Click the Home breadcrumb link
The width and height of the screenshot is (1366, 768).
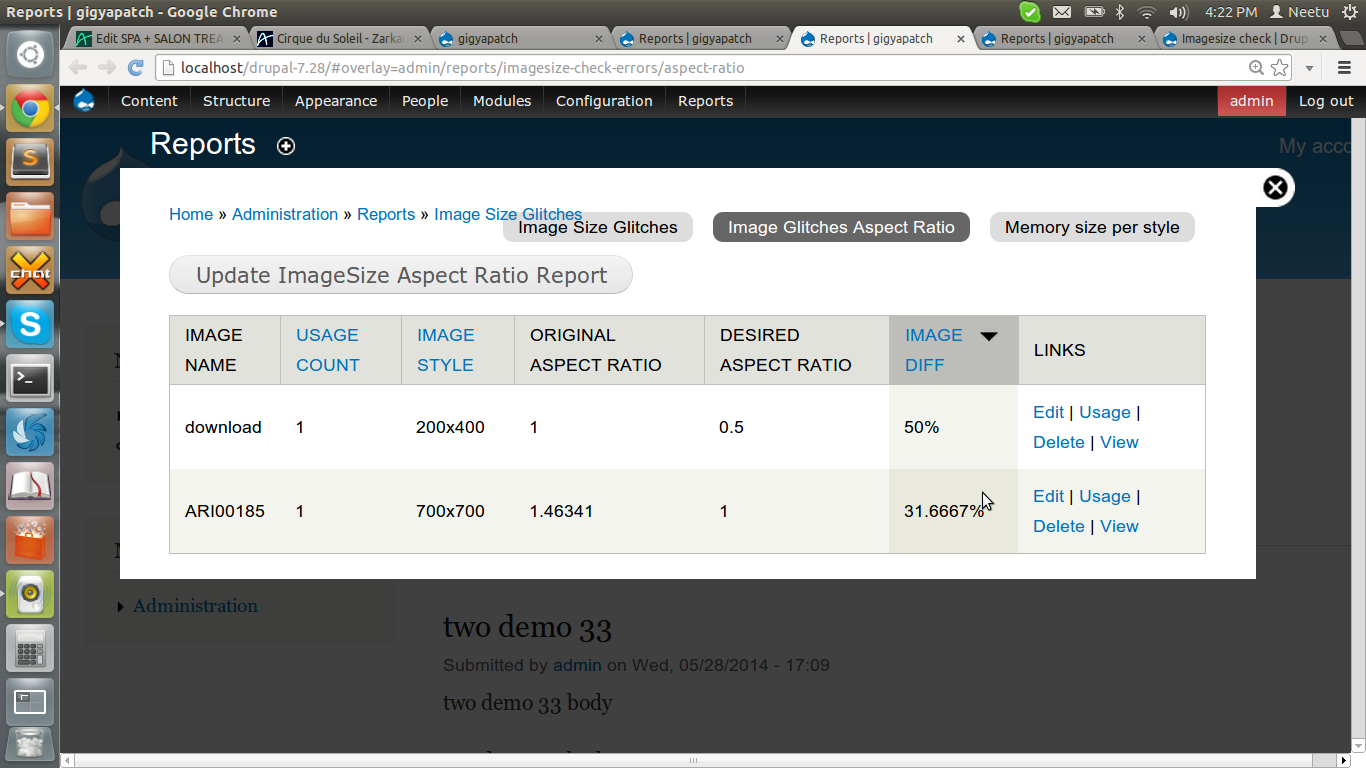[x=191, y=214]
